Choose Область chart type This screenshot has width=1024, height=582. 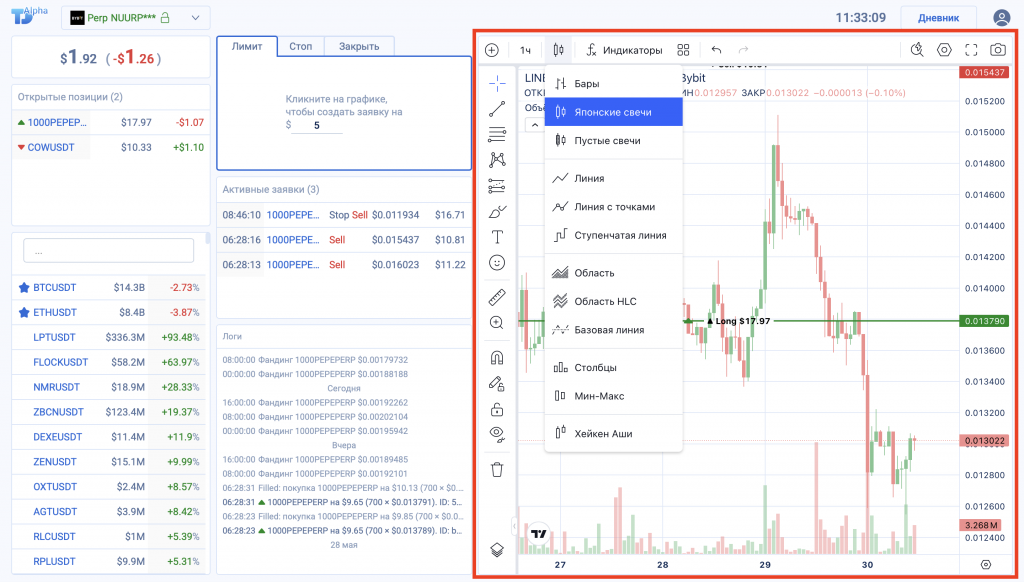click(x=614, y=273)
